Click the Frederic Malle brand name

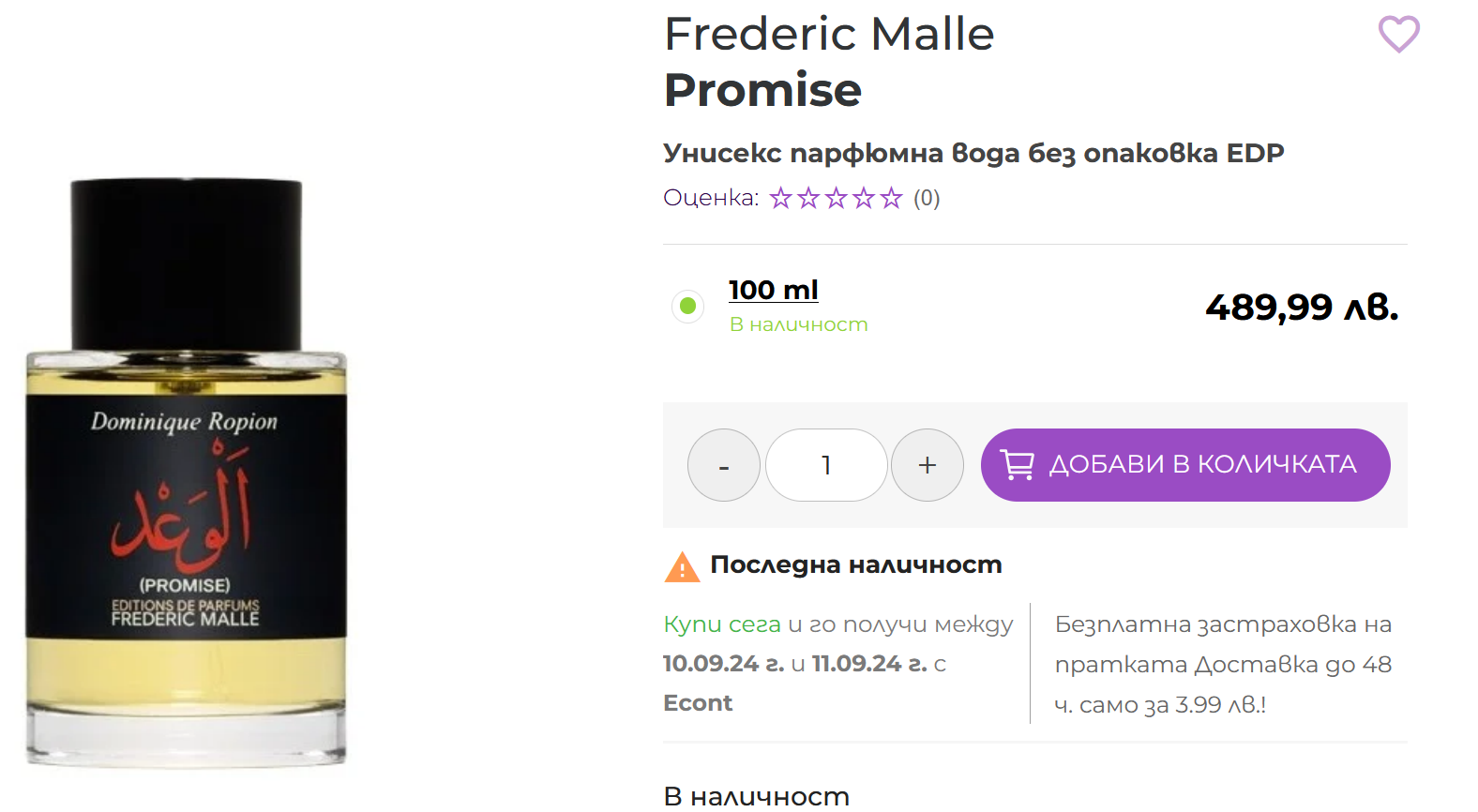pos(828,35)
